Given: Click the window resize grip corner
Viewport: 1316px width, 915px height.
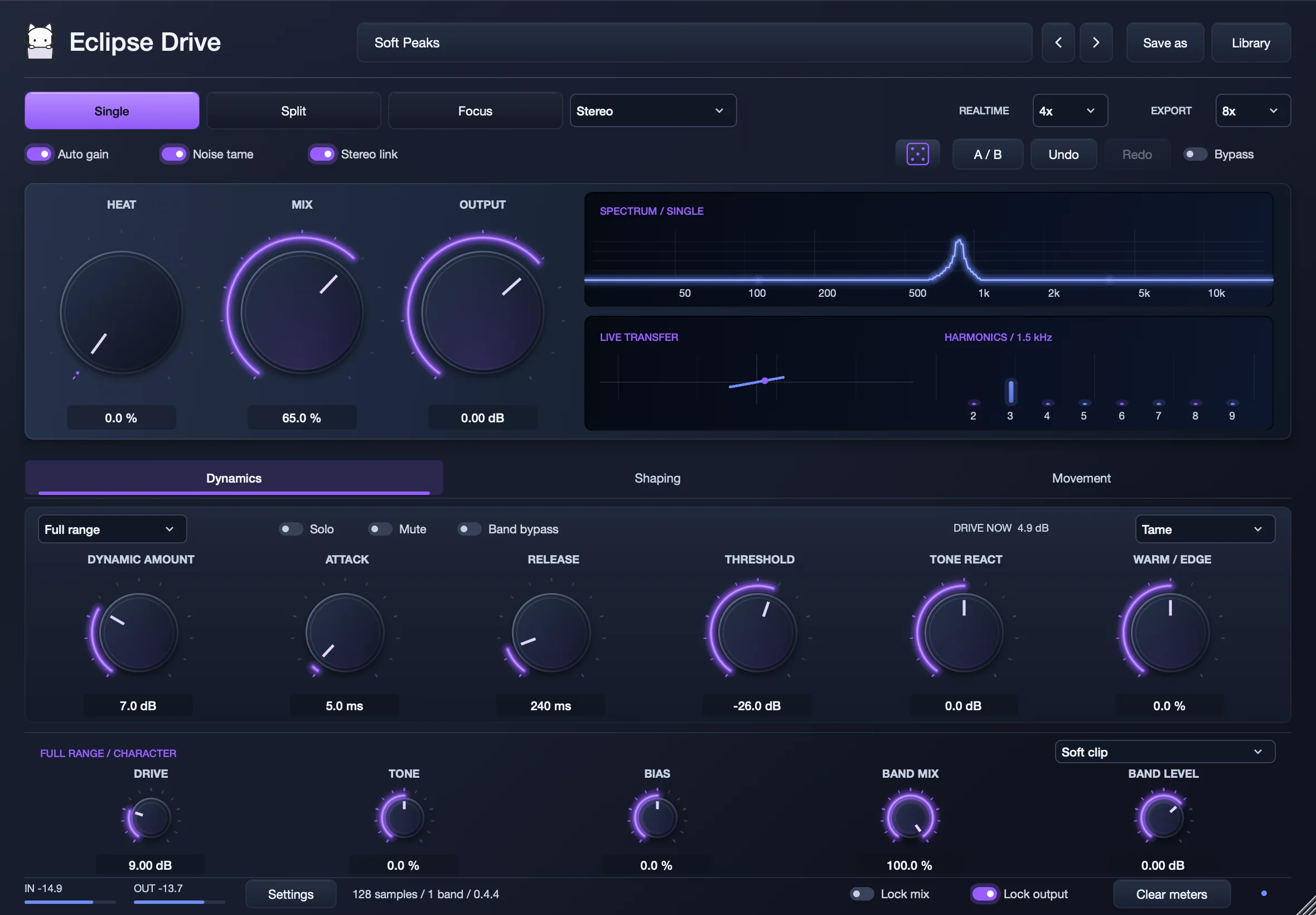Looking at the screenshot, I should pos(1307,906).
